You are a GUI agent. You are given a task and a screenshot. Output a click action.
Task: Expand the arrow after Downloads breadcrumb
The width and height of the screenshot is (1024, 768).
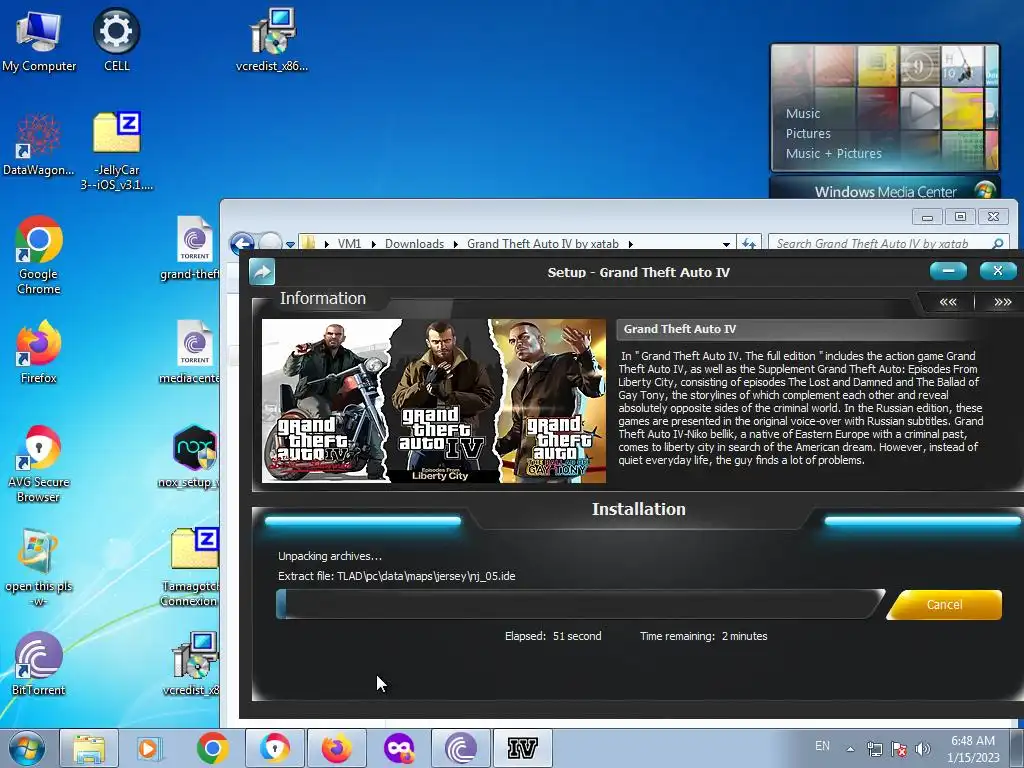(x=455, y=244)
